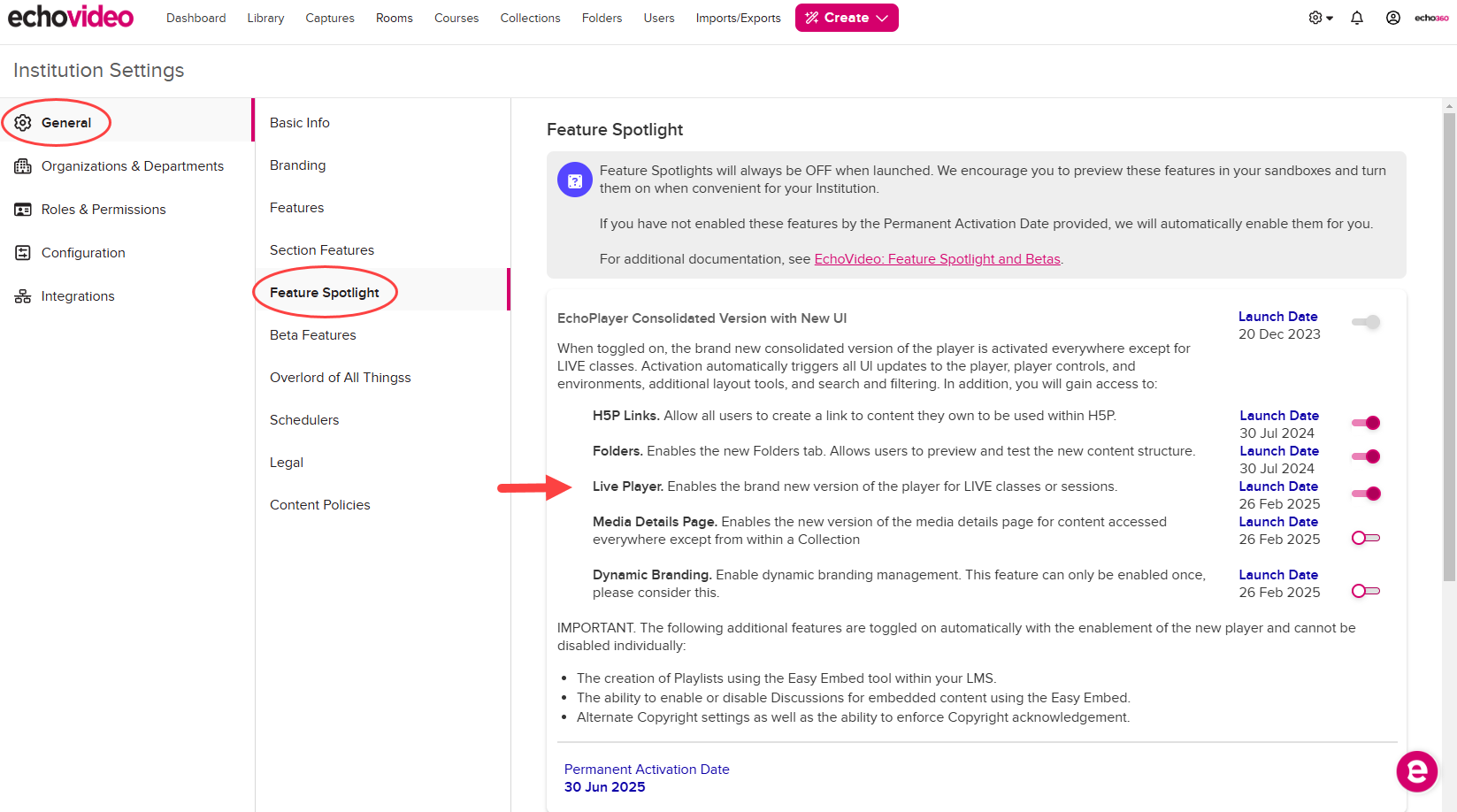Open the Folders menu item
The image size is (1457, 812).
pyautogui.click(x=602, y=18)
